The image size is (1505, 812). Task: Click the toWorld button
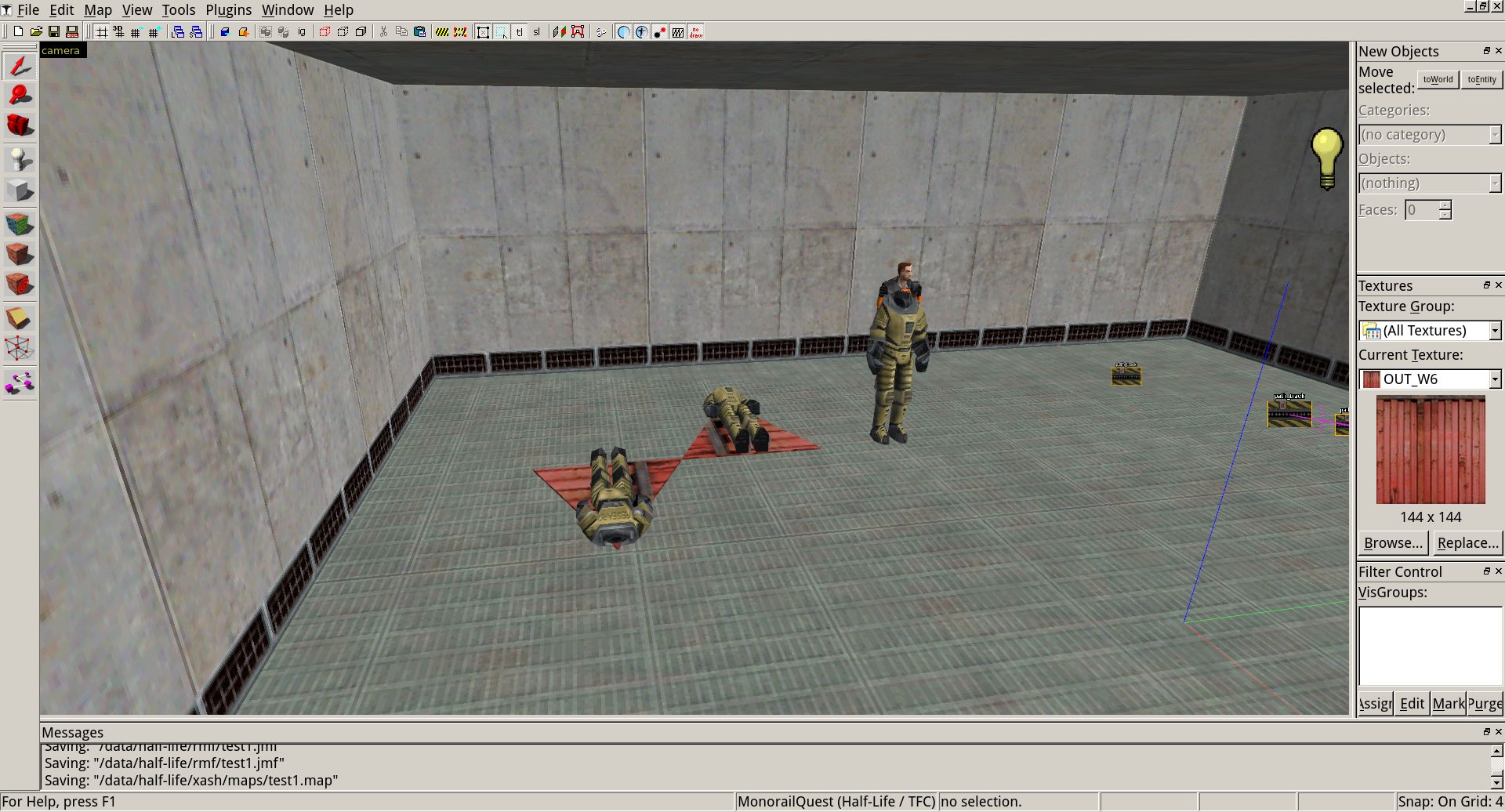click(1438, 79)
